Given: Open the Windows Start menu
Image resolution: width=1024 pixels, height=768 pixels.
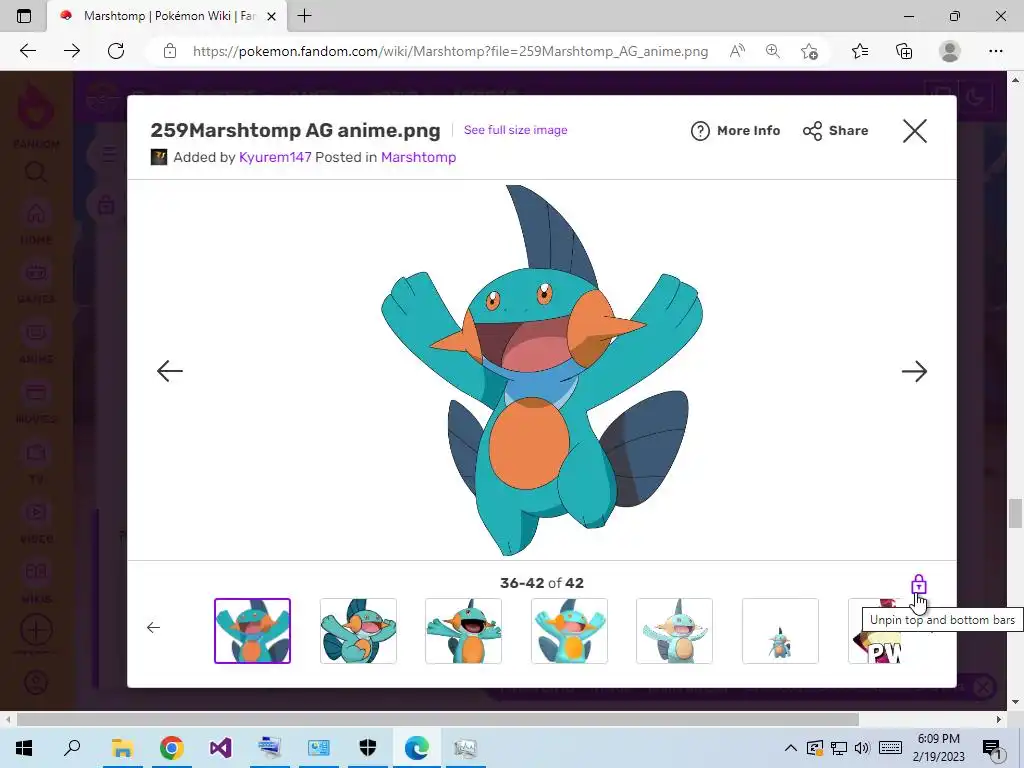Looking at the screenshot, I should click(x=24, y=747).
